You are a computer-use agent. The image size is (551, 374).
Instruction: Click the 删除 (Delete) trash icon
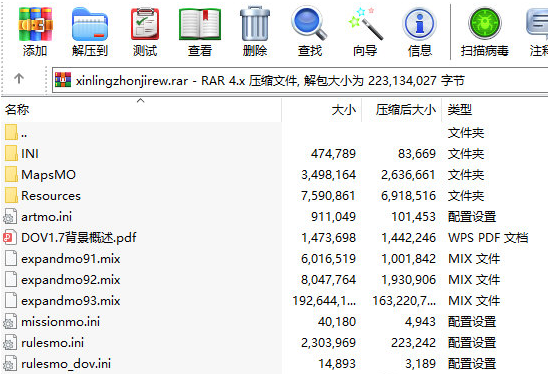point(255,24)
